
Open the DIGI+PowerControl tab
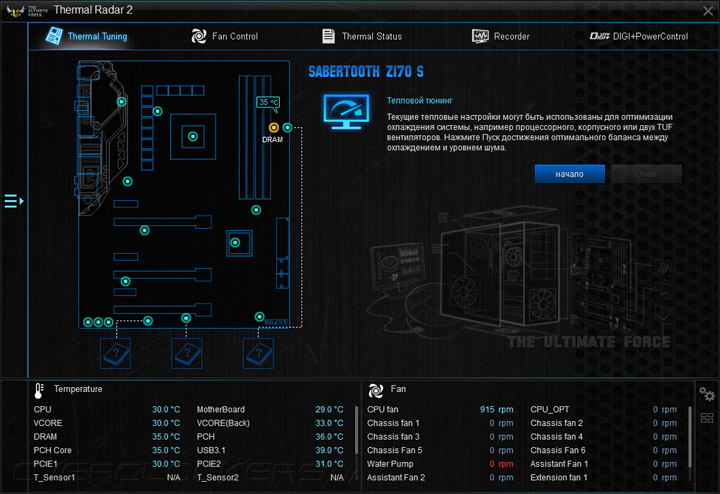639,36
